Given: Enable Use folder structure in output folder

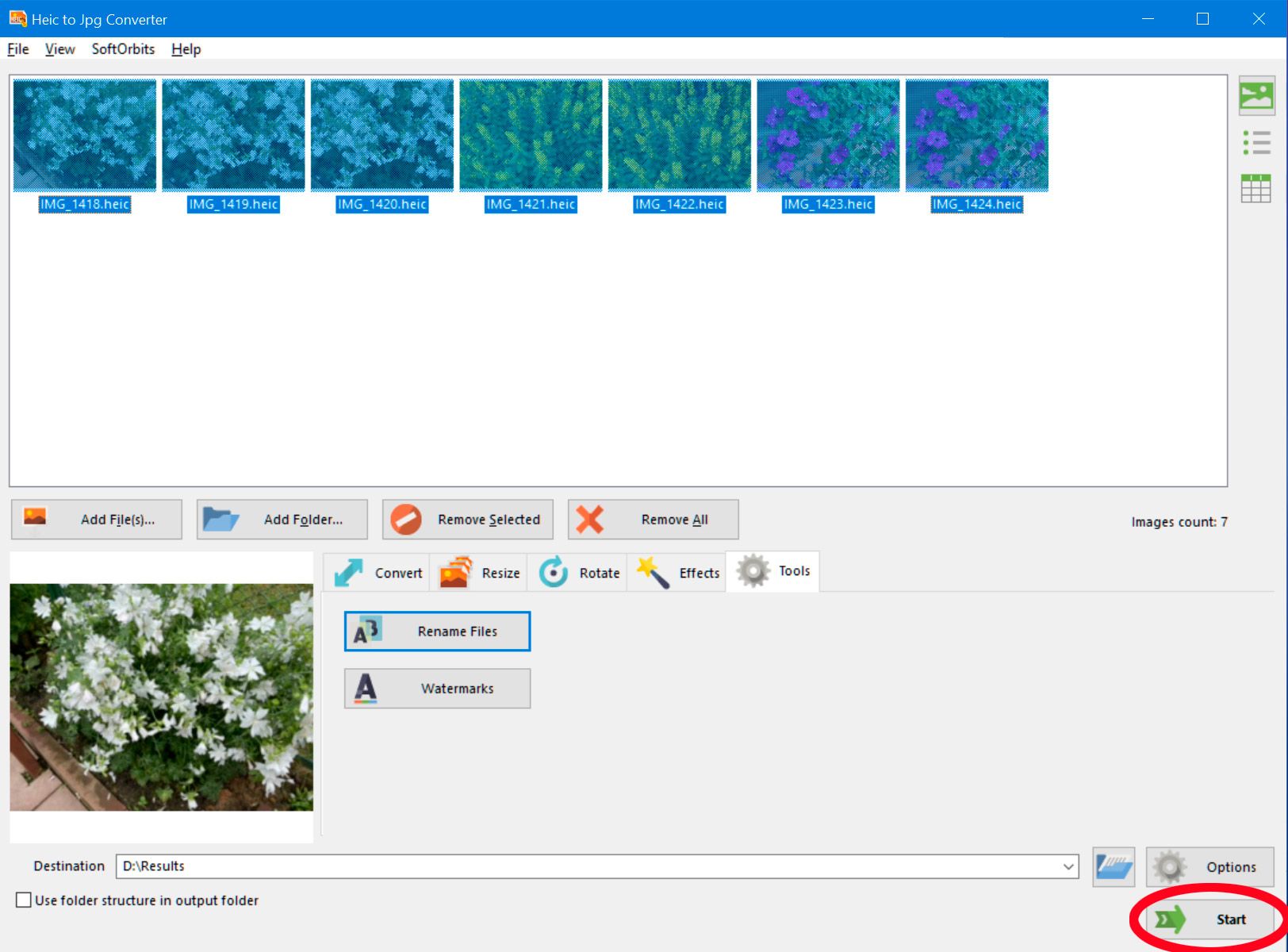Looking at the screenshot, I should (24, 900).
